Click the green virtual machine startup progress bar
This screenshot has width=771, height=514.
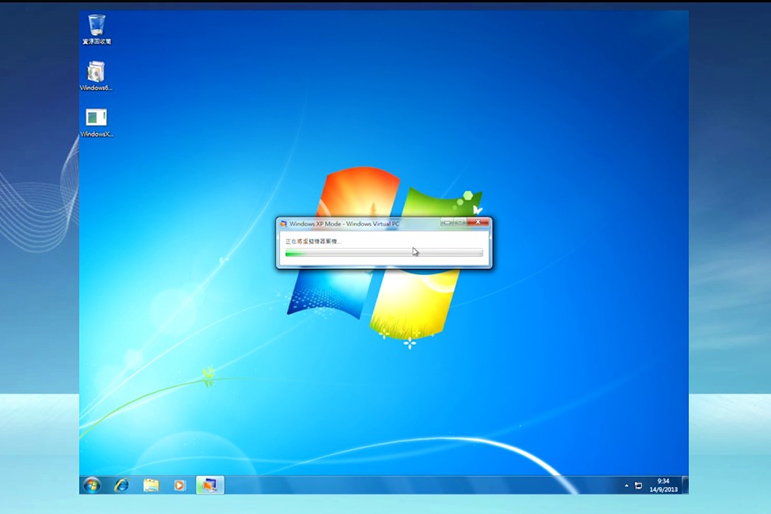pyautogui.click(x=384, y=253)
